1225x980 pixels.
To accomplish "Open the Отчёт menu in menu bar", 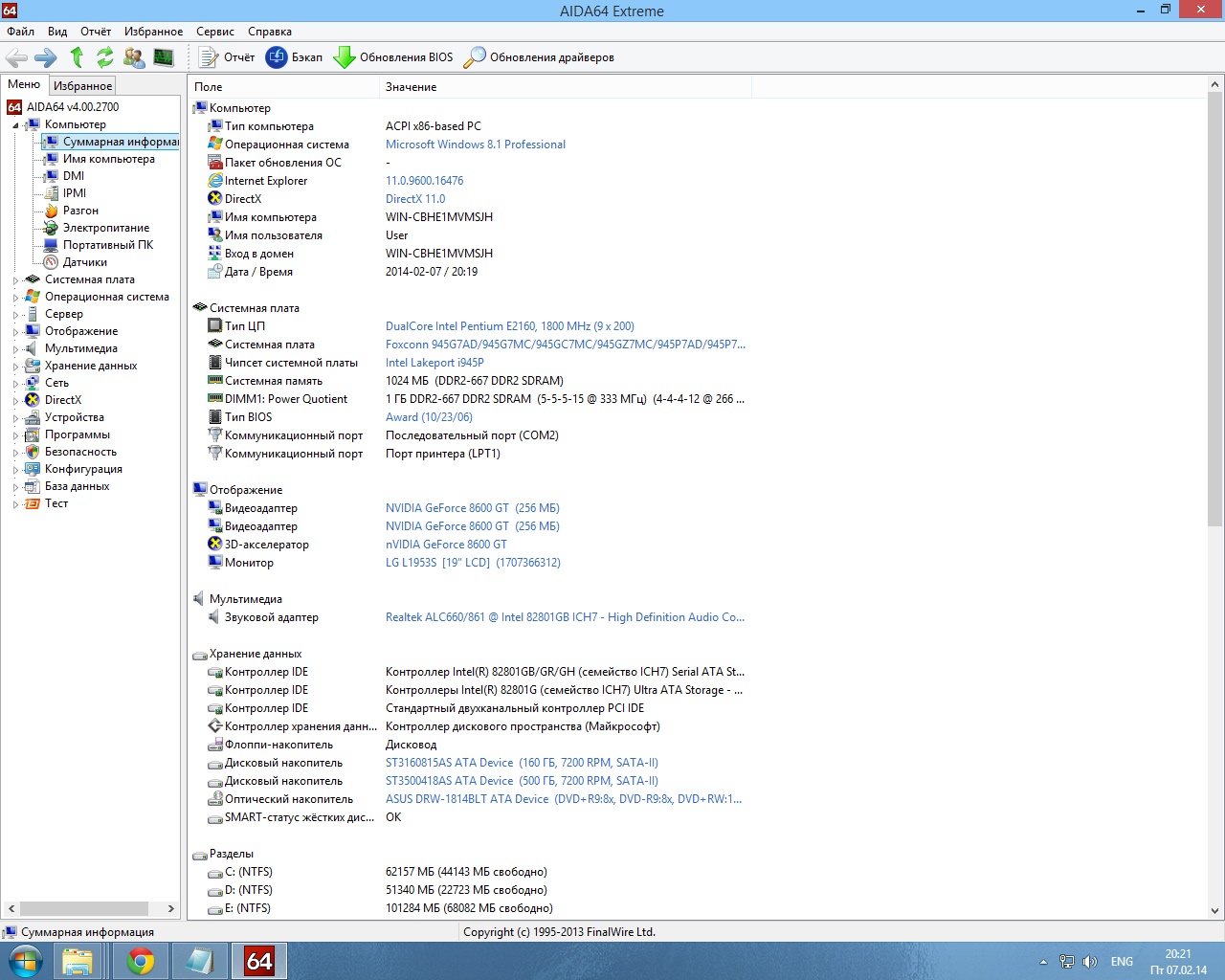I will 96,32.
